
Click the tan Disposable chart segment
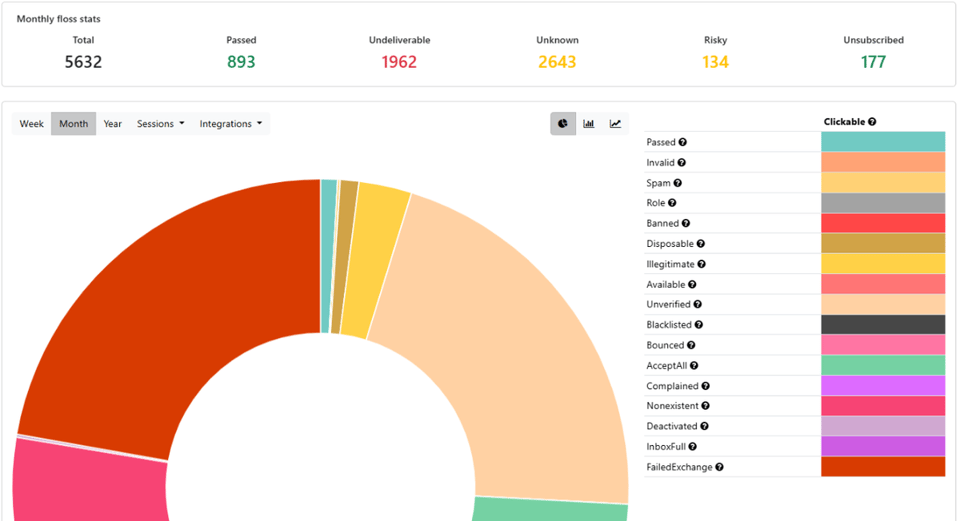click(344, 257)
